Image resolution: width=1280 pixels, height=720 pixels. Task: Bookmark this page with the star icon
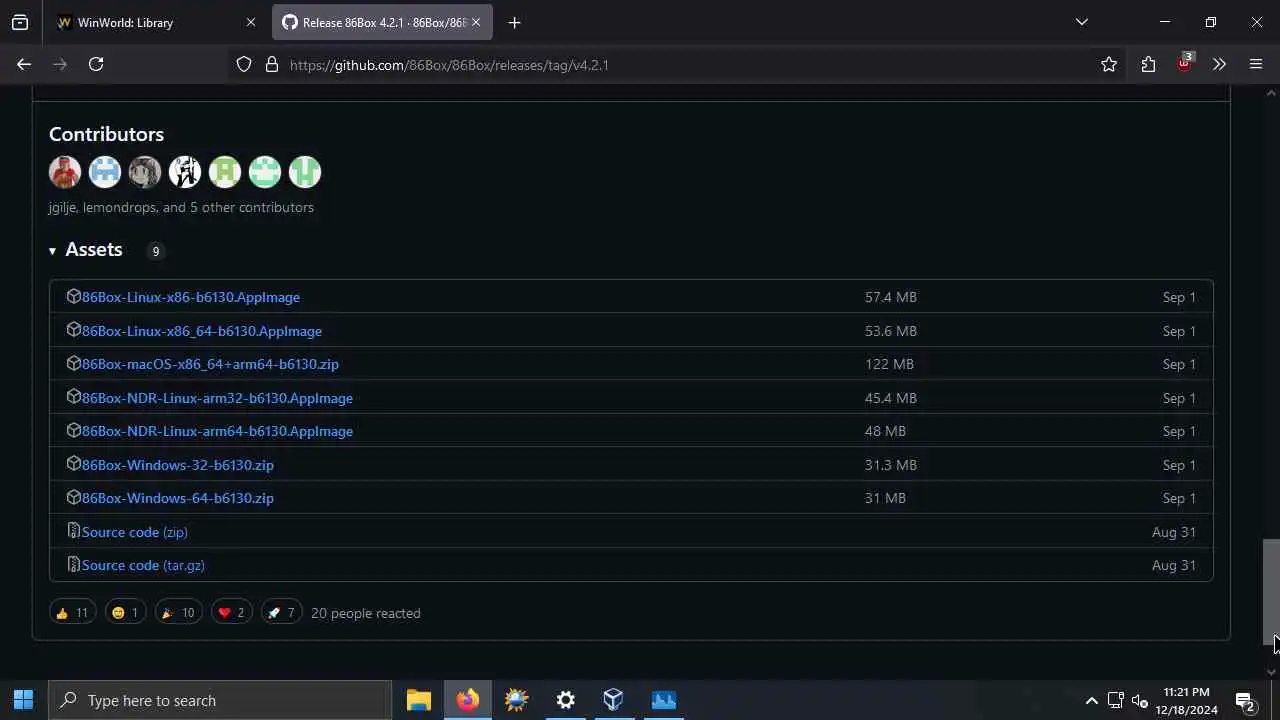coord(1109,65)
